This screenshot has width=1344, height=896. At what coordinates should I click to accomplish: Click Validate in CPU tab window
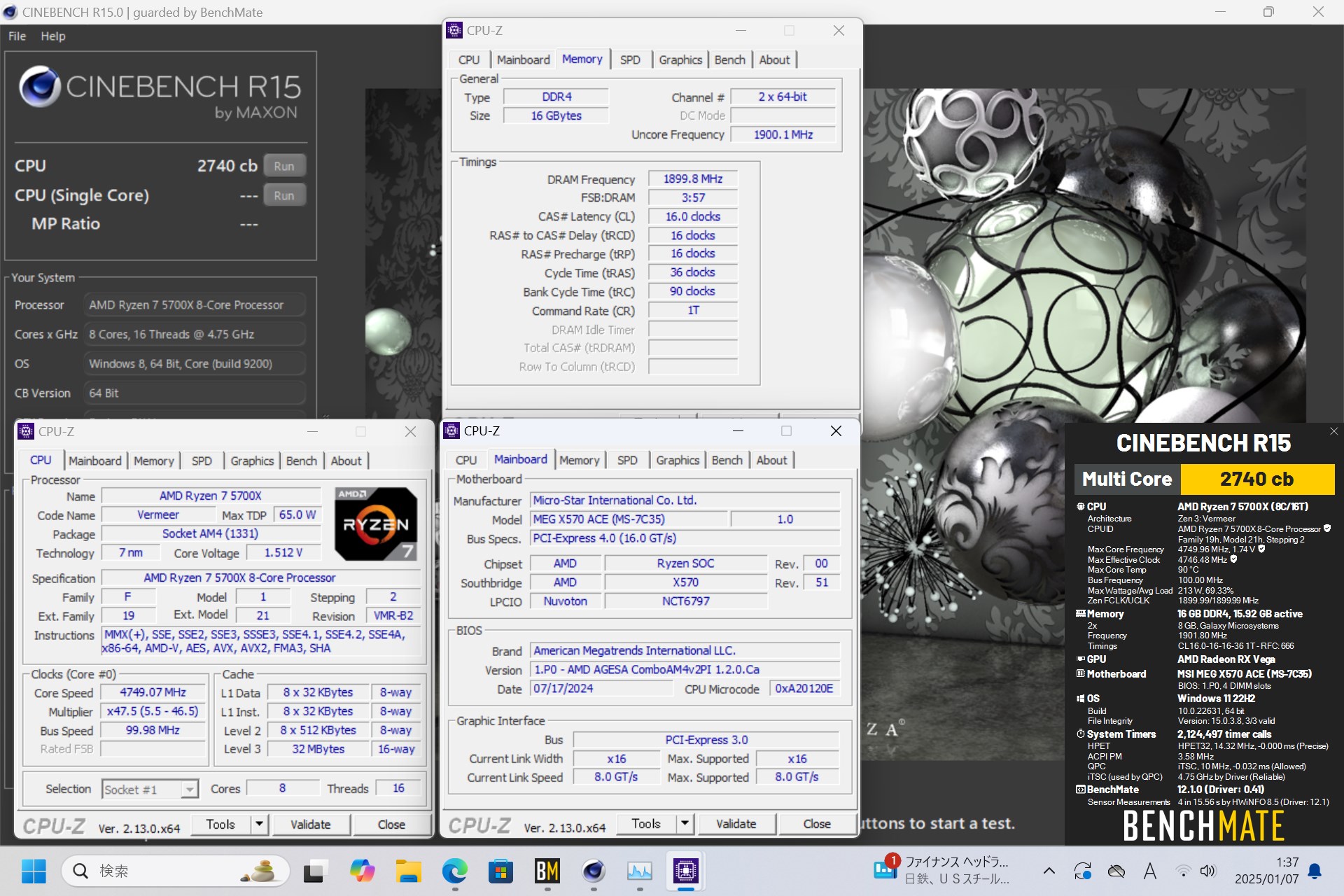311,825
